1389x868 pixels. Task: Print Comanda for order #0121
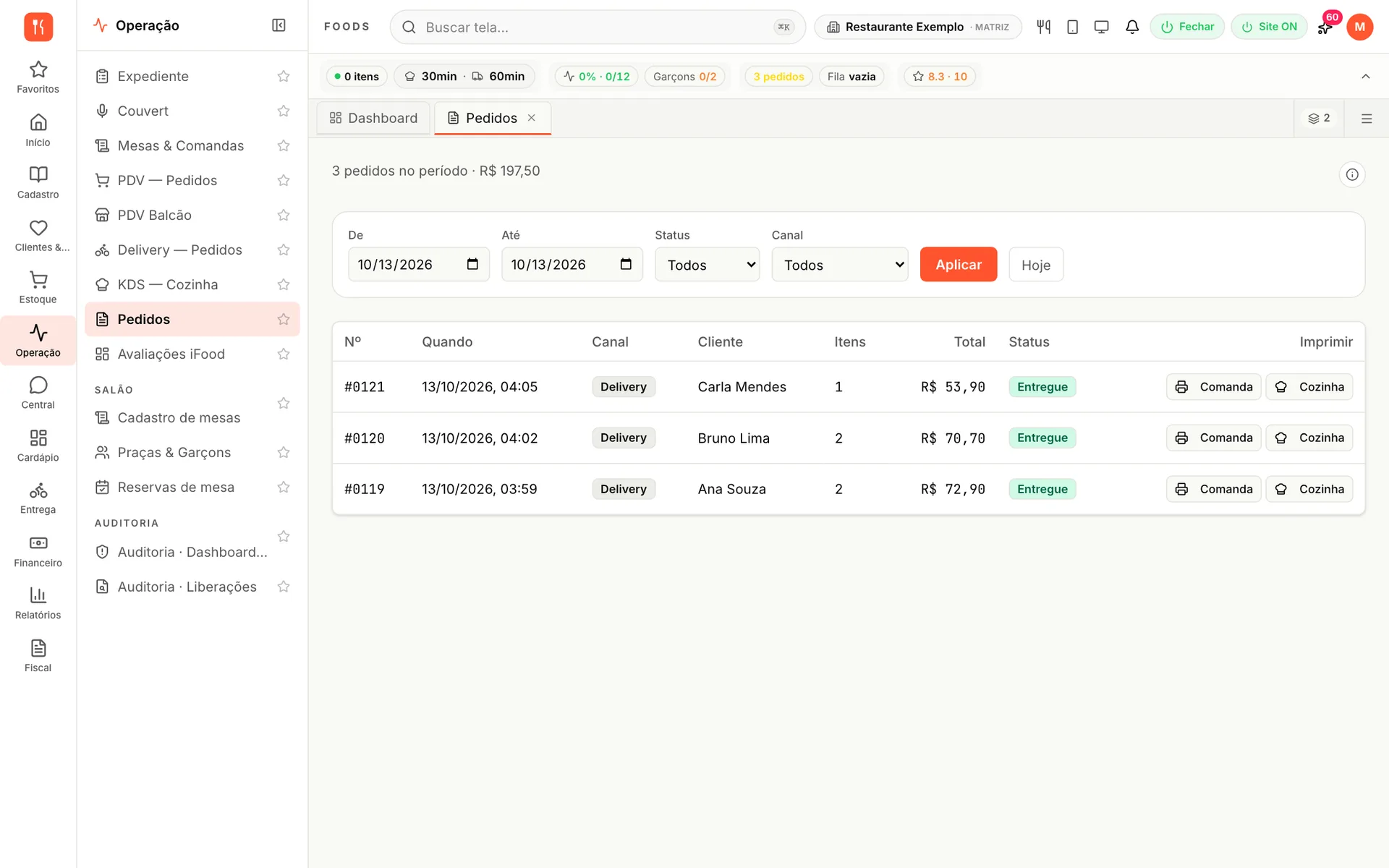click(1213, 387)
